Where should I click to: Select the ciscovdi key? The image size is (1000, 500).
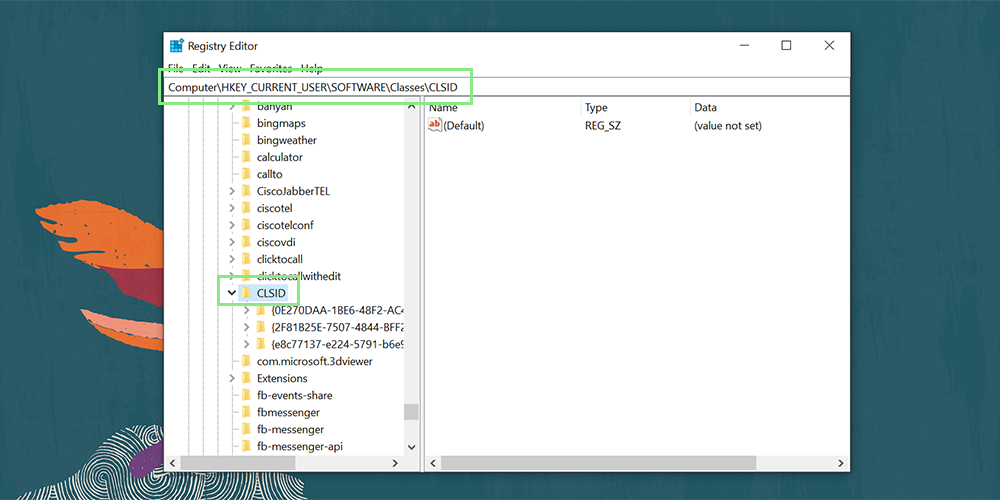[x=276, y=242]
